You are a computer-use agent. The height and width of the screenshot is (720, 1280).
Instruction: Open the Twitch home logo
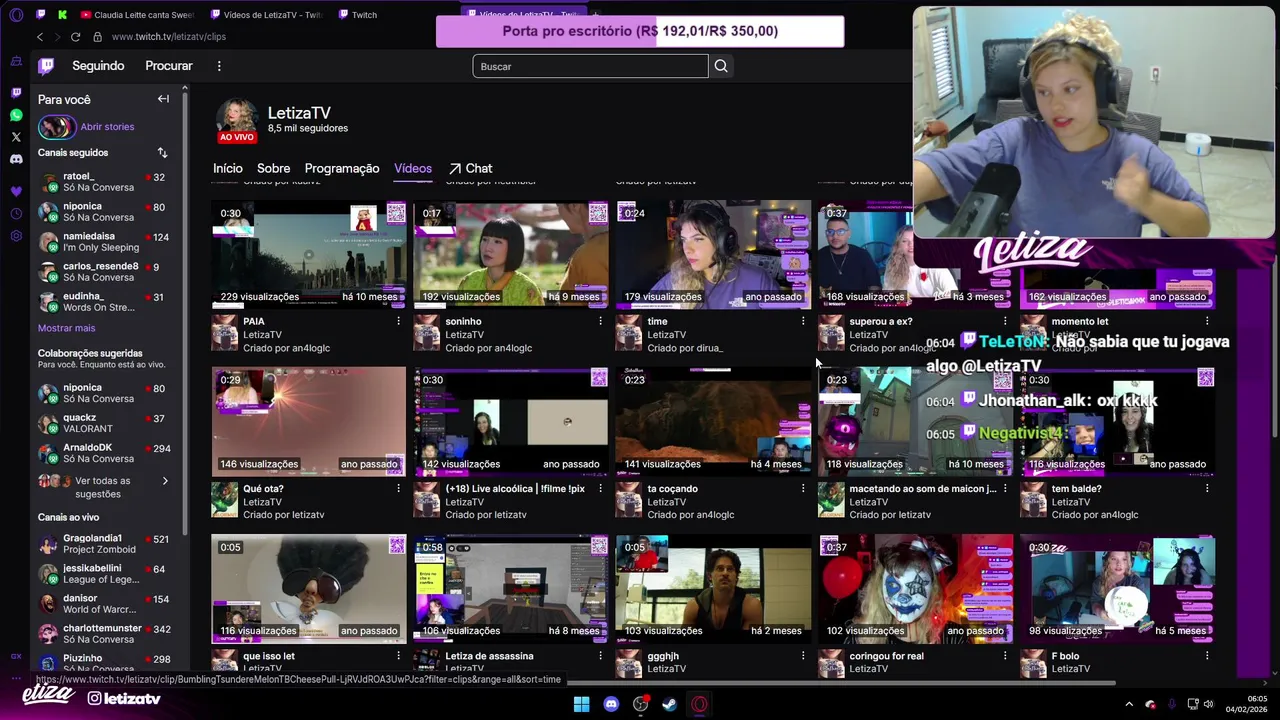pyautogui.click(x=46, y=66)
